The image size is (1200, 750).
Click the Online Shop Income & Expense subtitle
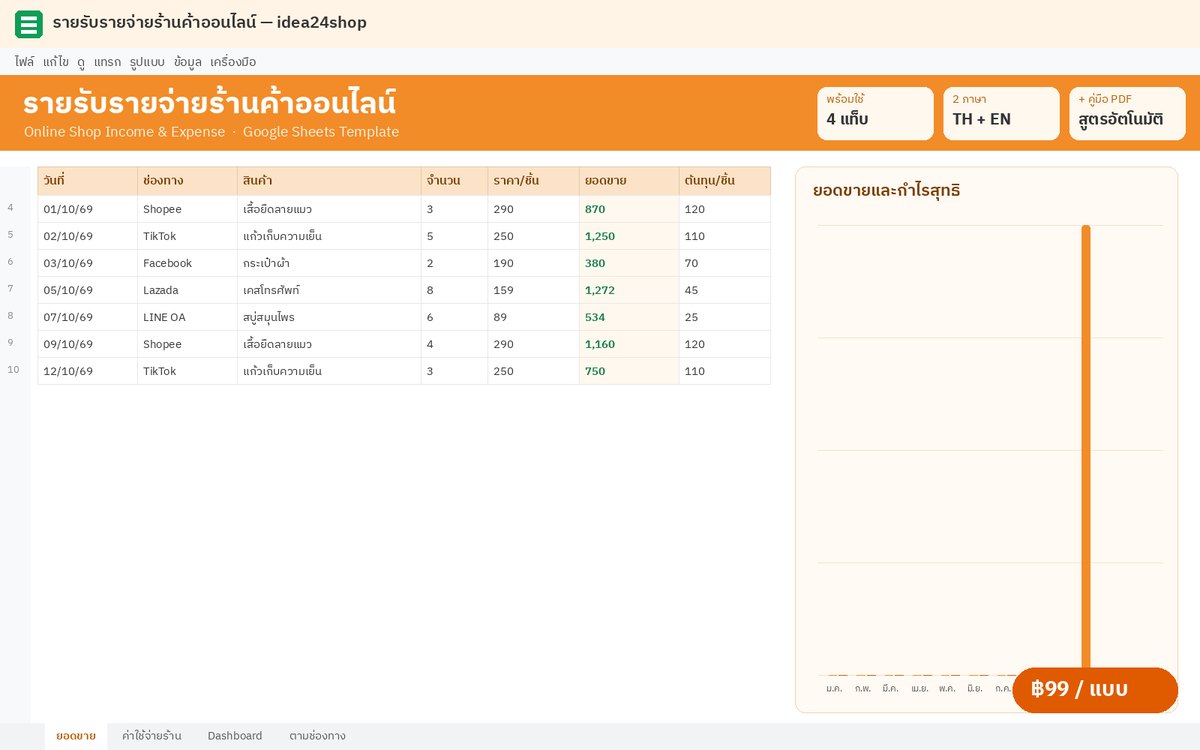pyautogui.click(x=124, y=132)
